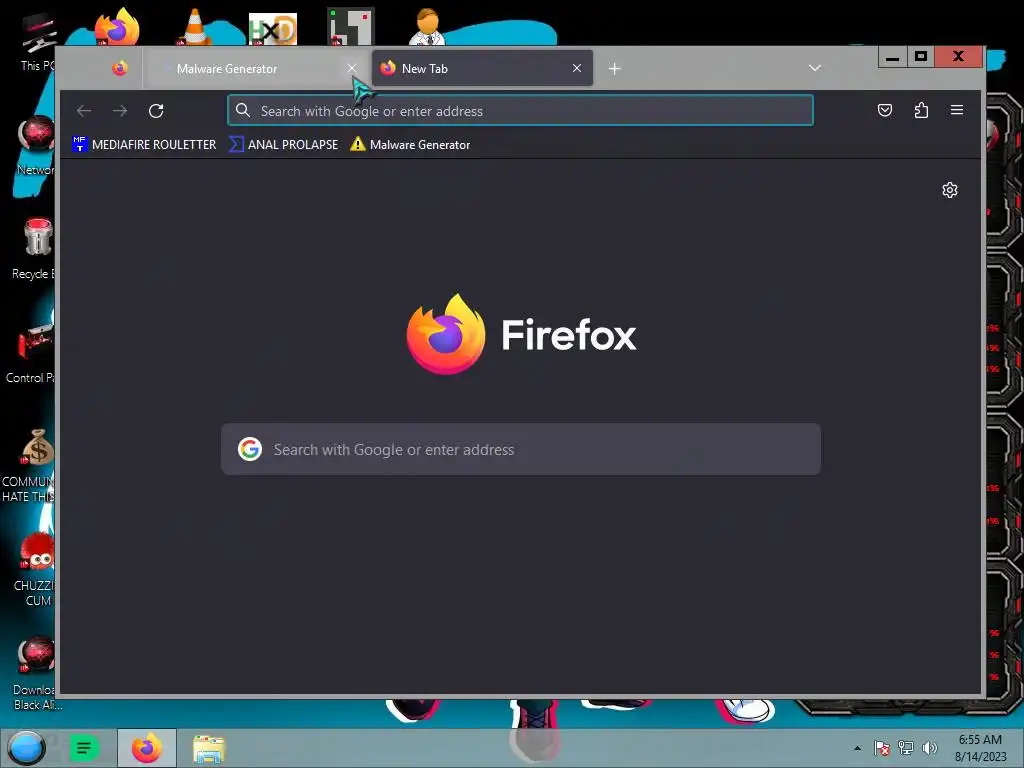The height and width of the screenshot is (768, 1024).
Task: Open the Pocket save button
Action: click(x=885, y=110)
